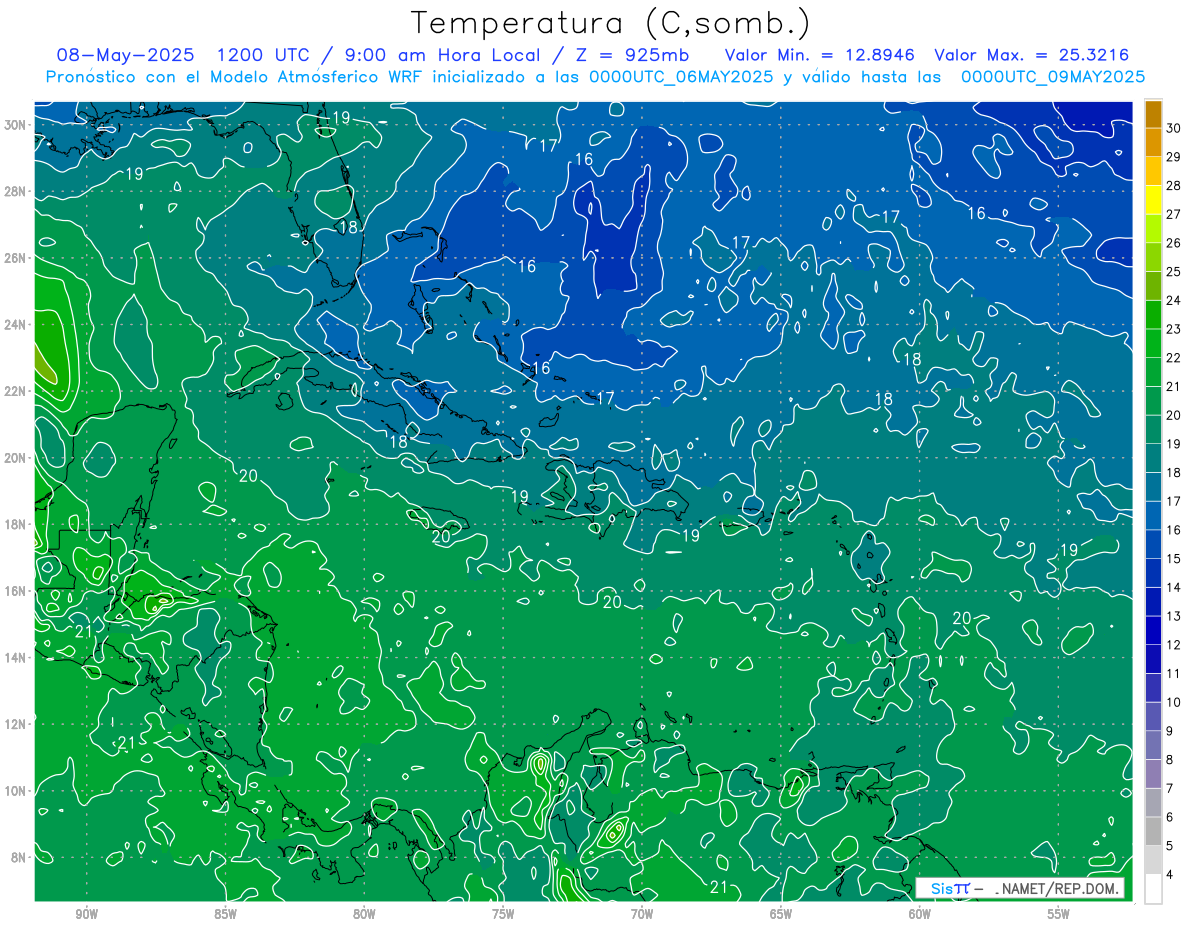Click 'Valor Max. = 25.3216' value
This screenshot has width=1200, height=927.
click(1032, 55)
